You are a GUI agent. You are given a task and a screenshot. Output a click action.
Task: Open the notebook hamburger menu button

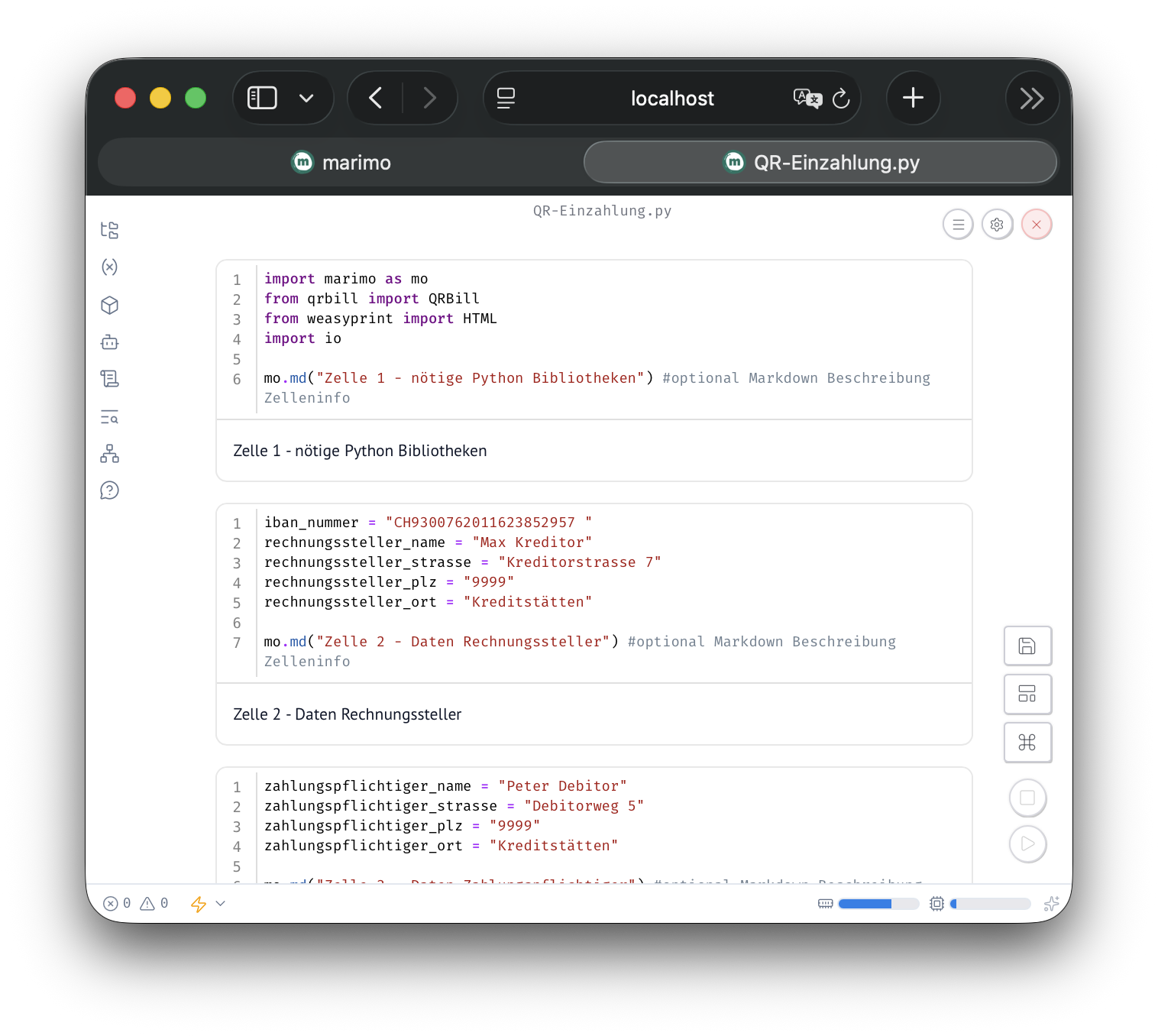coord(958,225)
